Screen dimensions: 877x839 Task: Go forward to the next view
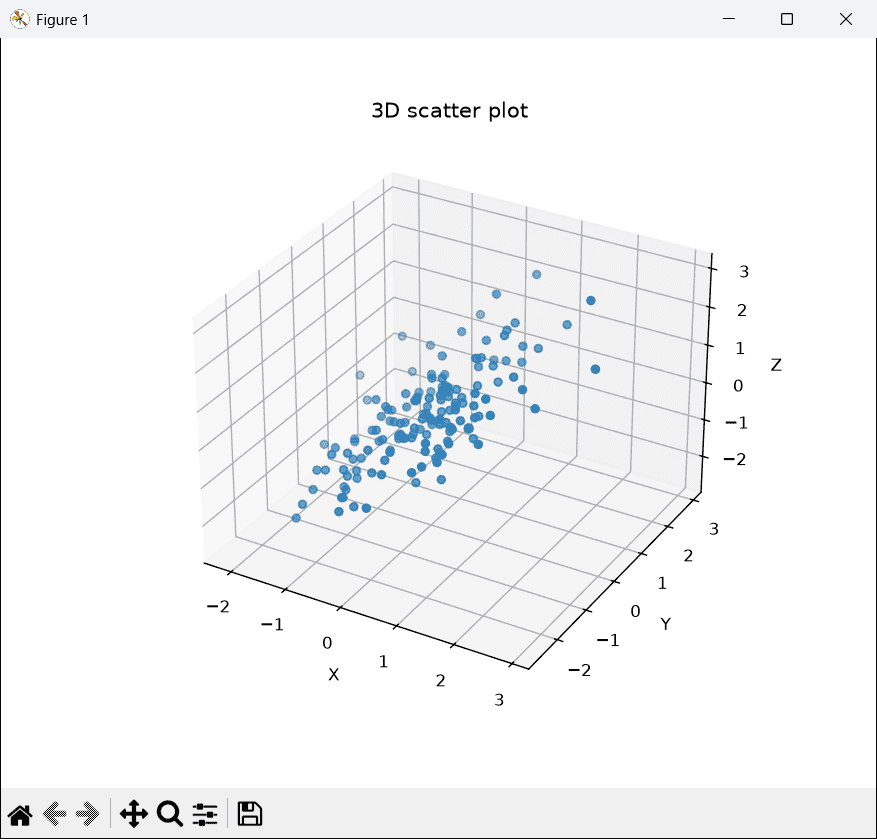click(88, 814)
